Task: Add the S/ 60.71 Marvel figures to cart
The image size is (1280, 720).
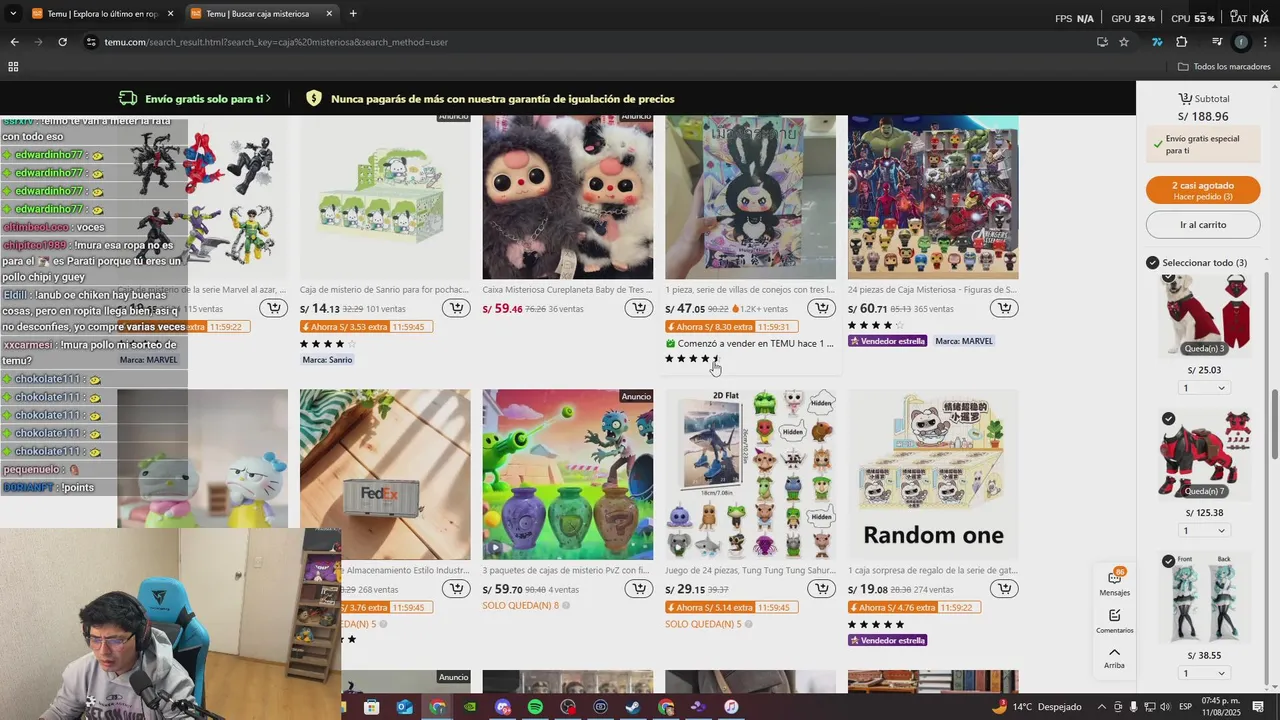Action: 1004,308
